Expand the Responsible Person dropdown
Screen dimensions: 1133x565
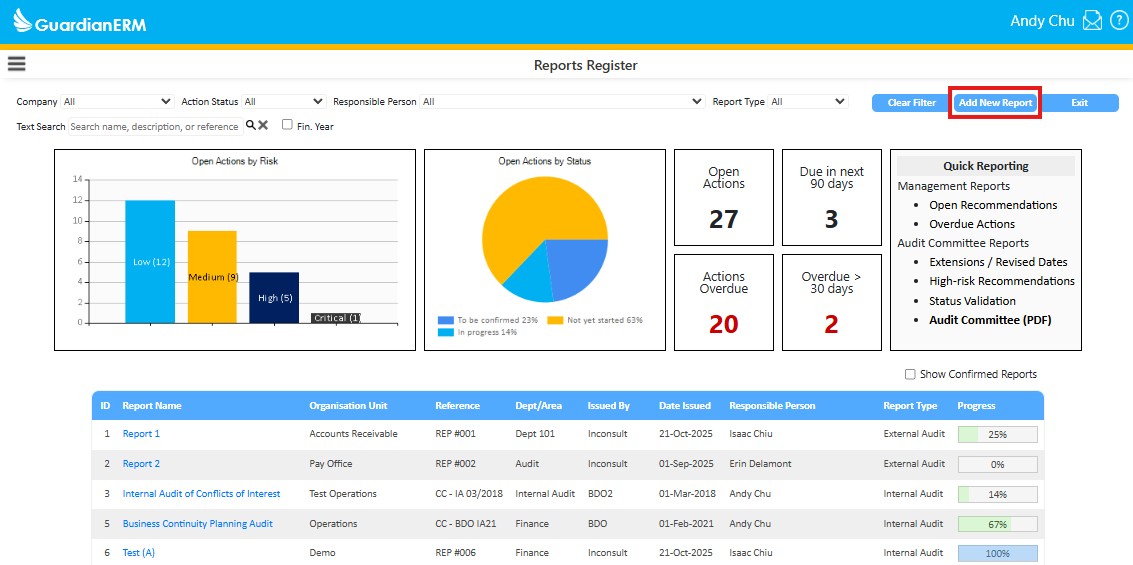pos(562,102)
